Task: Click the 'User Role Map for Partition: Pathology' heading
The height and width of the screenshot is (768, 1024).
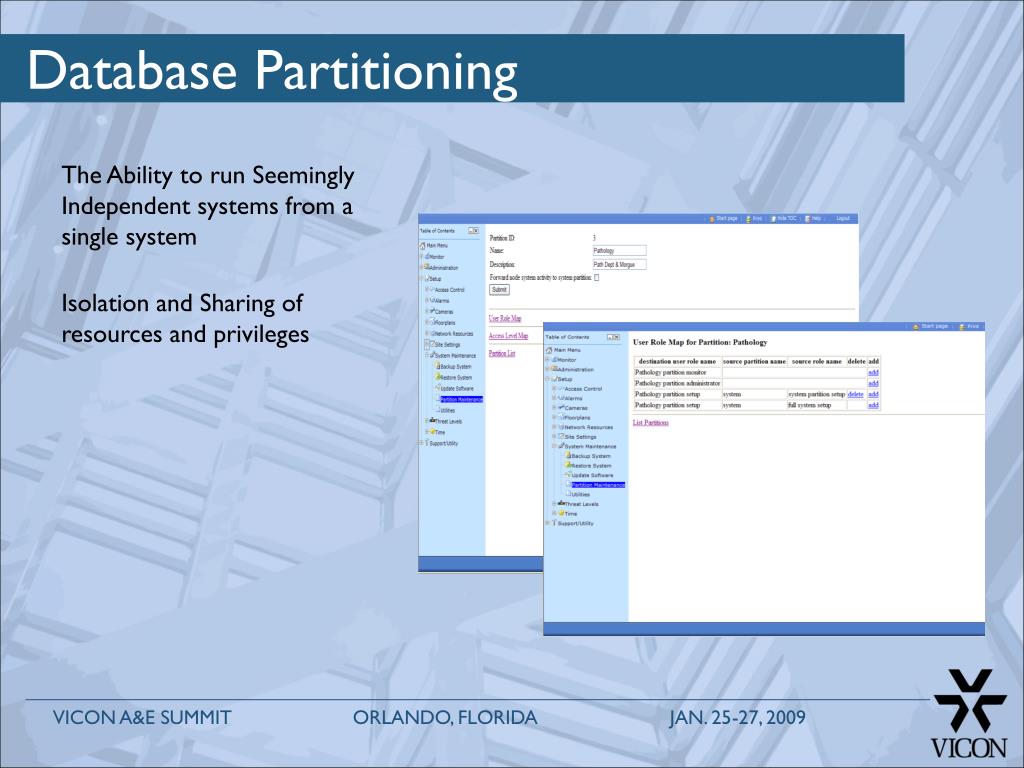Action: click(x=700, y=342)
